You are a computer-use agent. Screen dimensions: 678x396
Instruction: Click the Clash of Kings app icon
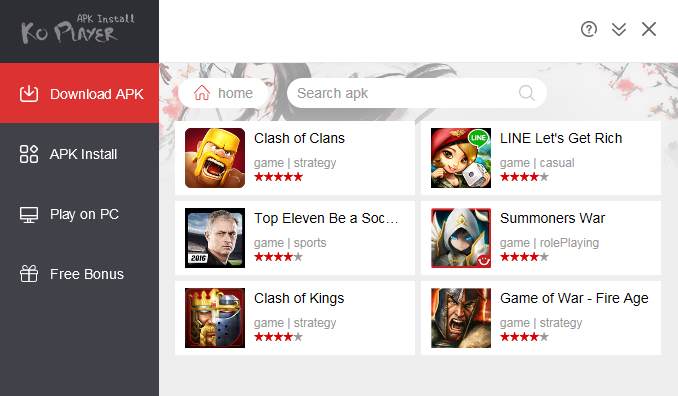coord(215,318)
